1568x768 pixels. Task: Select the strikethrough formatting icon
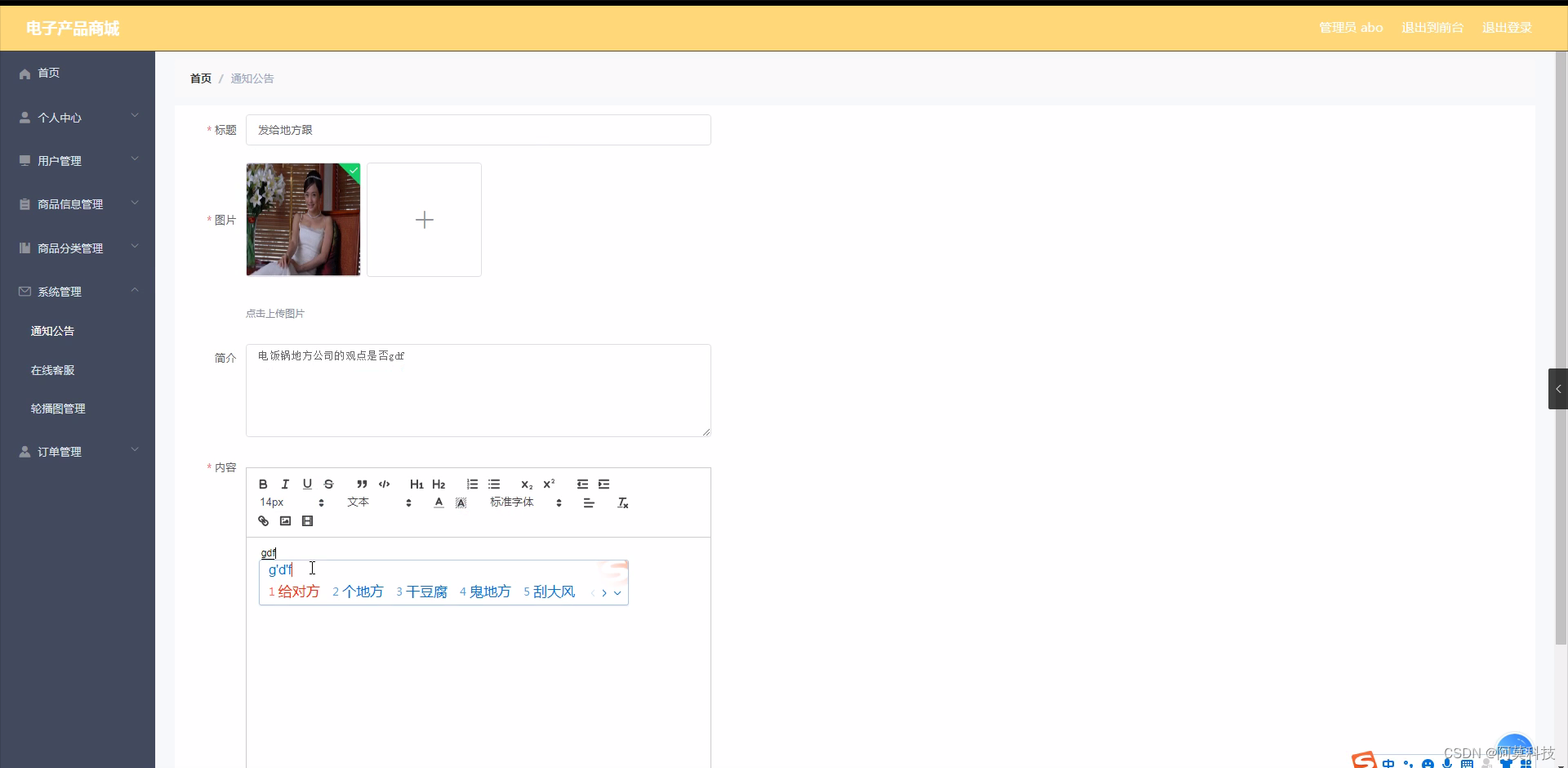click(328, 484)
